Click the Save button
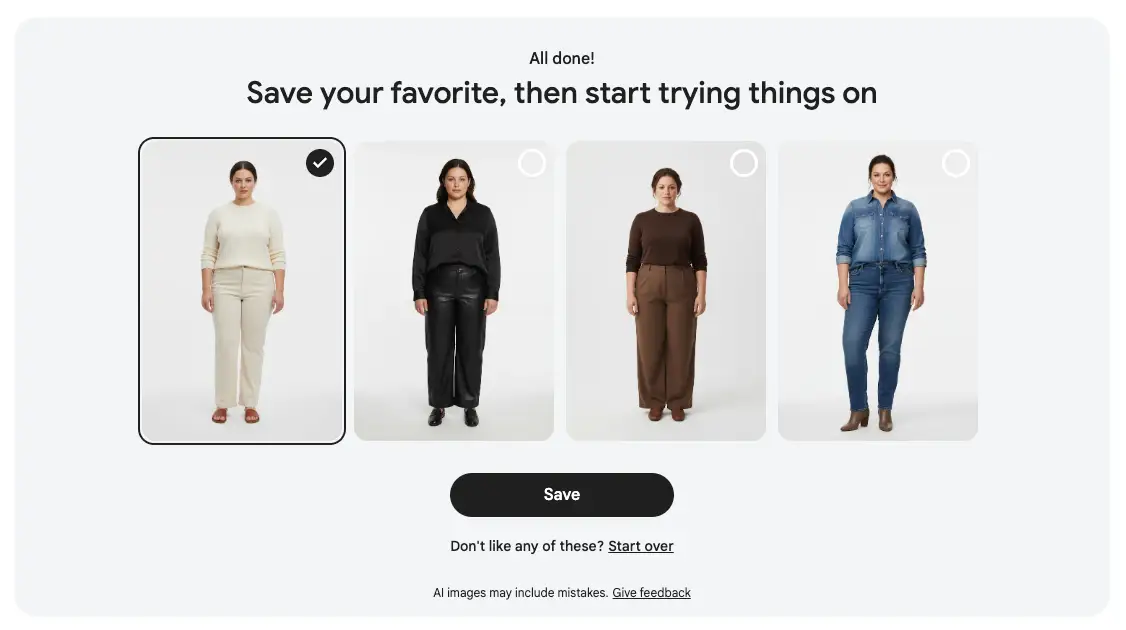 tap(562, 495)
